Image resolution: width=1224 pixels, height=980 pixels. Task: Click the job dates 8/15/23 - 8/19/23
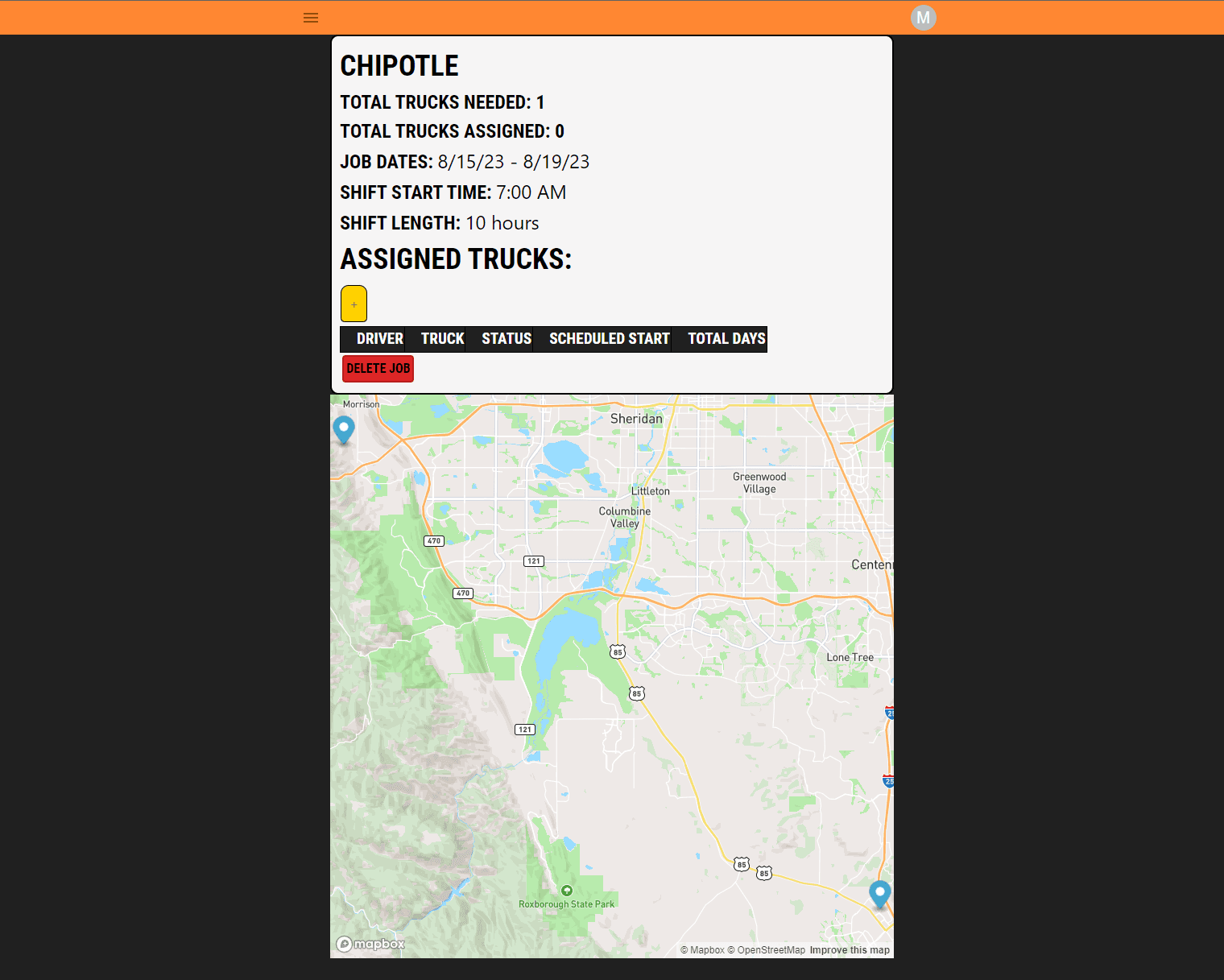point(514,162)
